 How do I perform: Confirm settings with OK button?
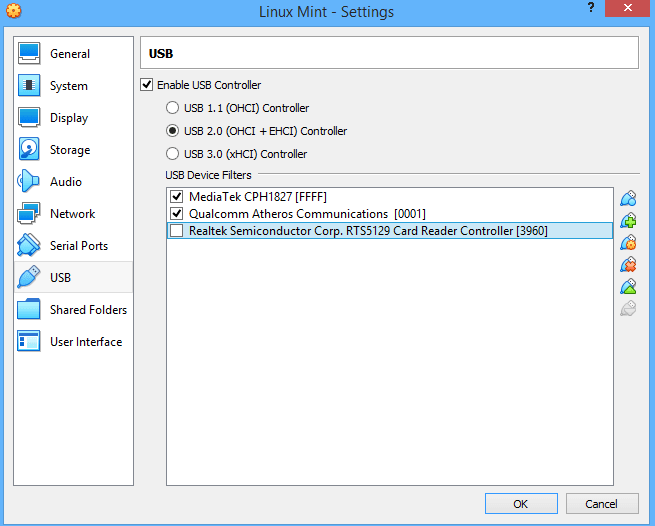tap(521, 503)
